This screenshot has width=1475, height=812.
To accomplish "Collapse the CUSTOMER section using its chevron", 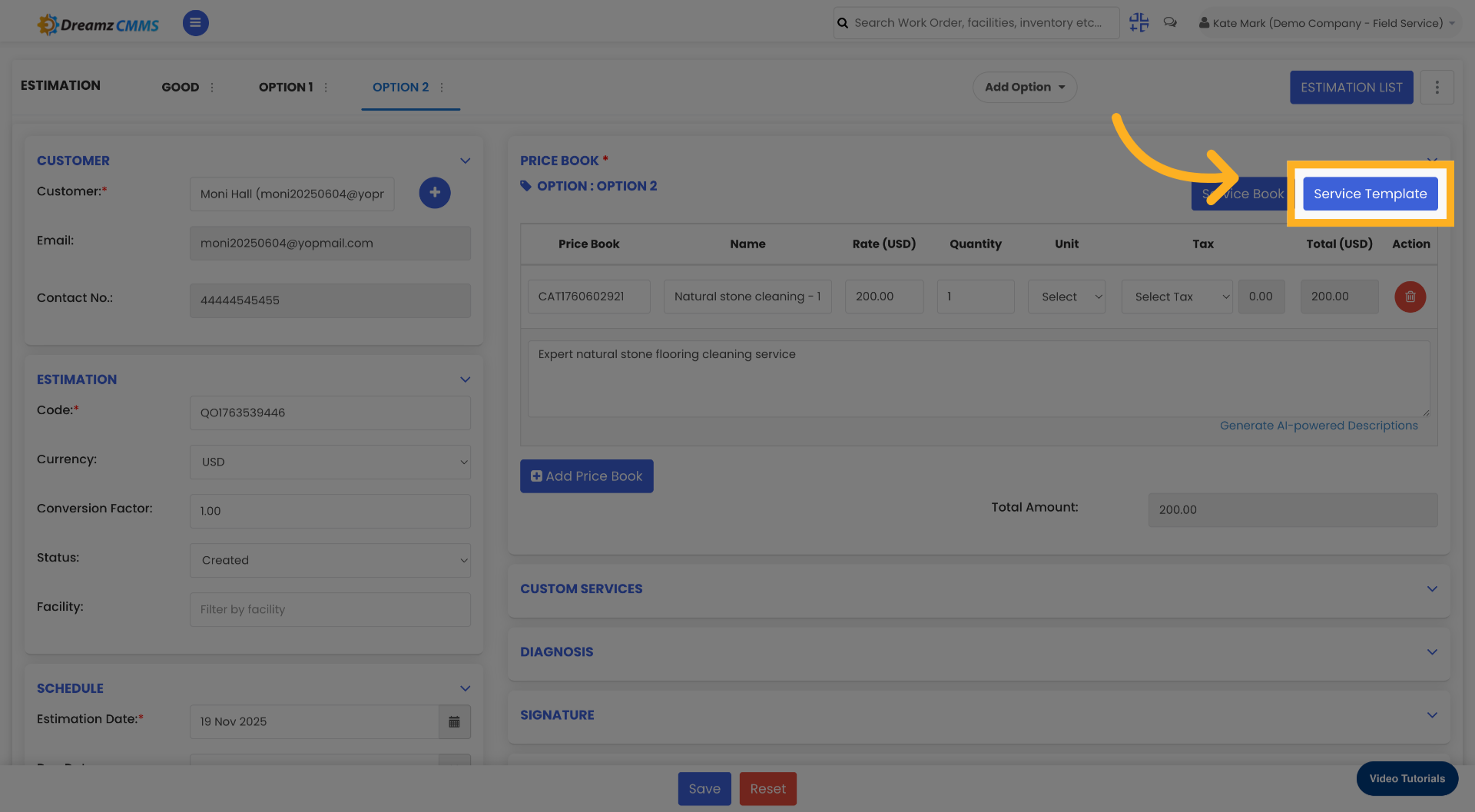I will tap(465, 161).
